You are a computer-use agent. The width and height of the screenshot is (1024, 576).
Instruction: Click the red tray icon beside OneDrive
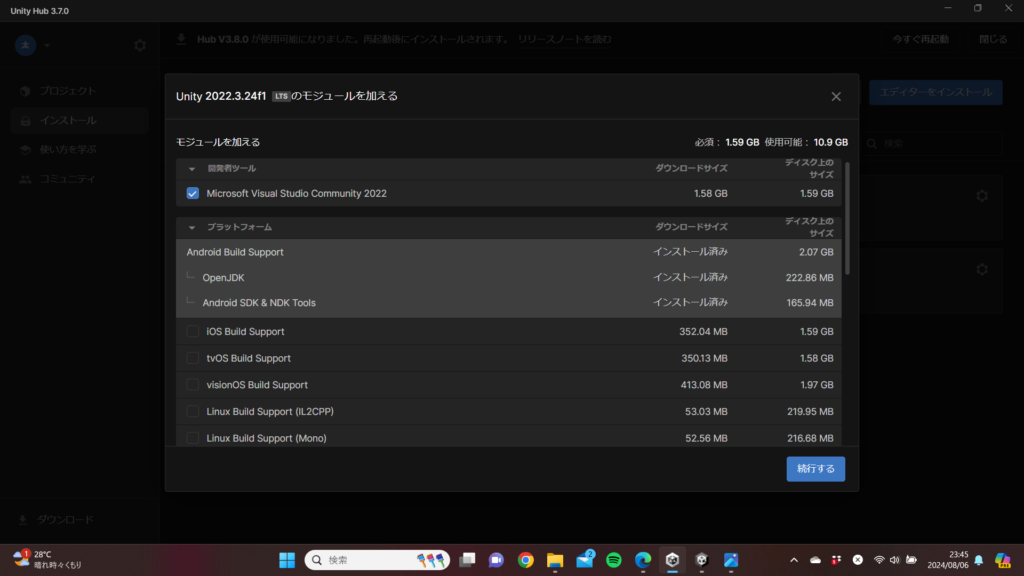837,560
